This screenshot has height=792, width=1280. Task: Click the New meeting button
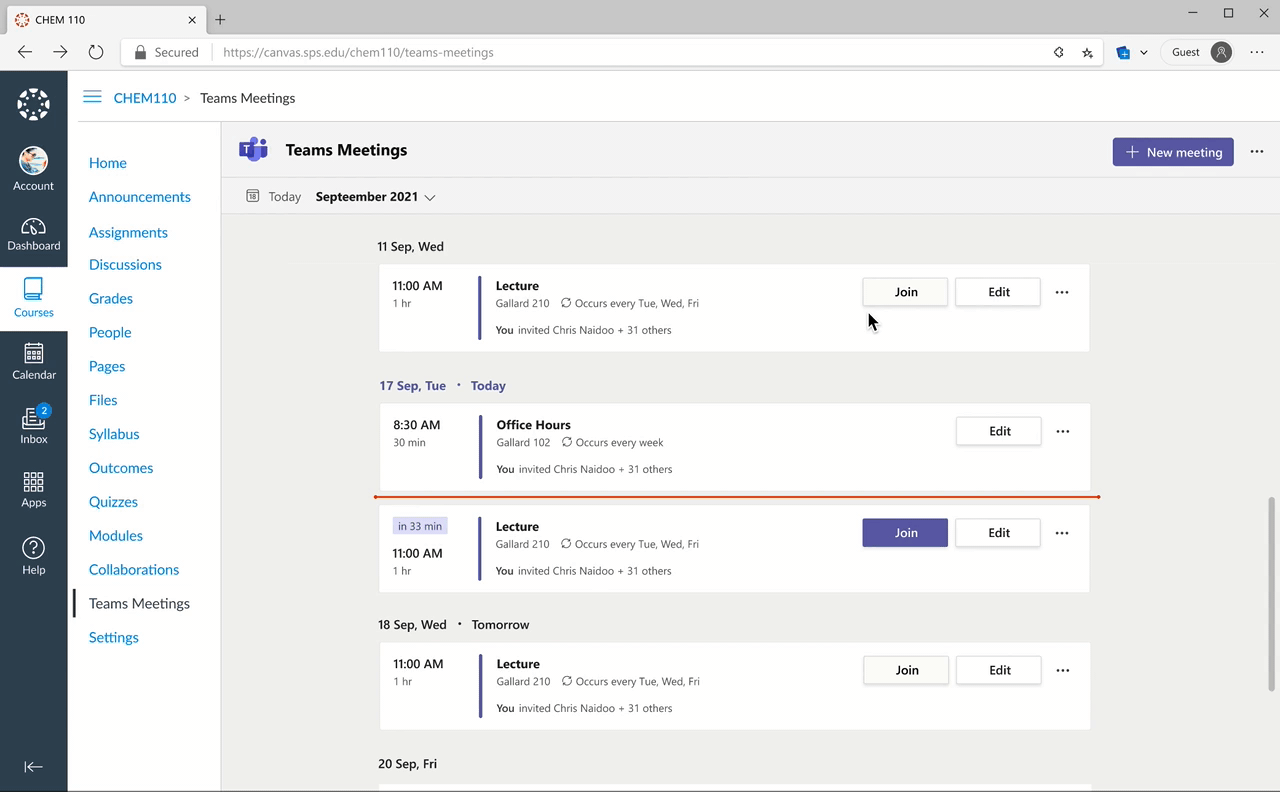(x=1172, y=152)
